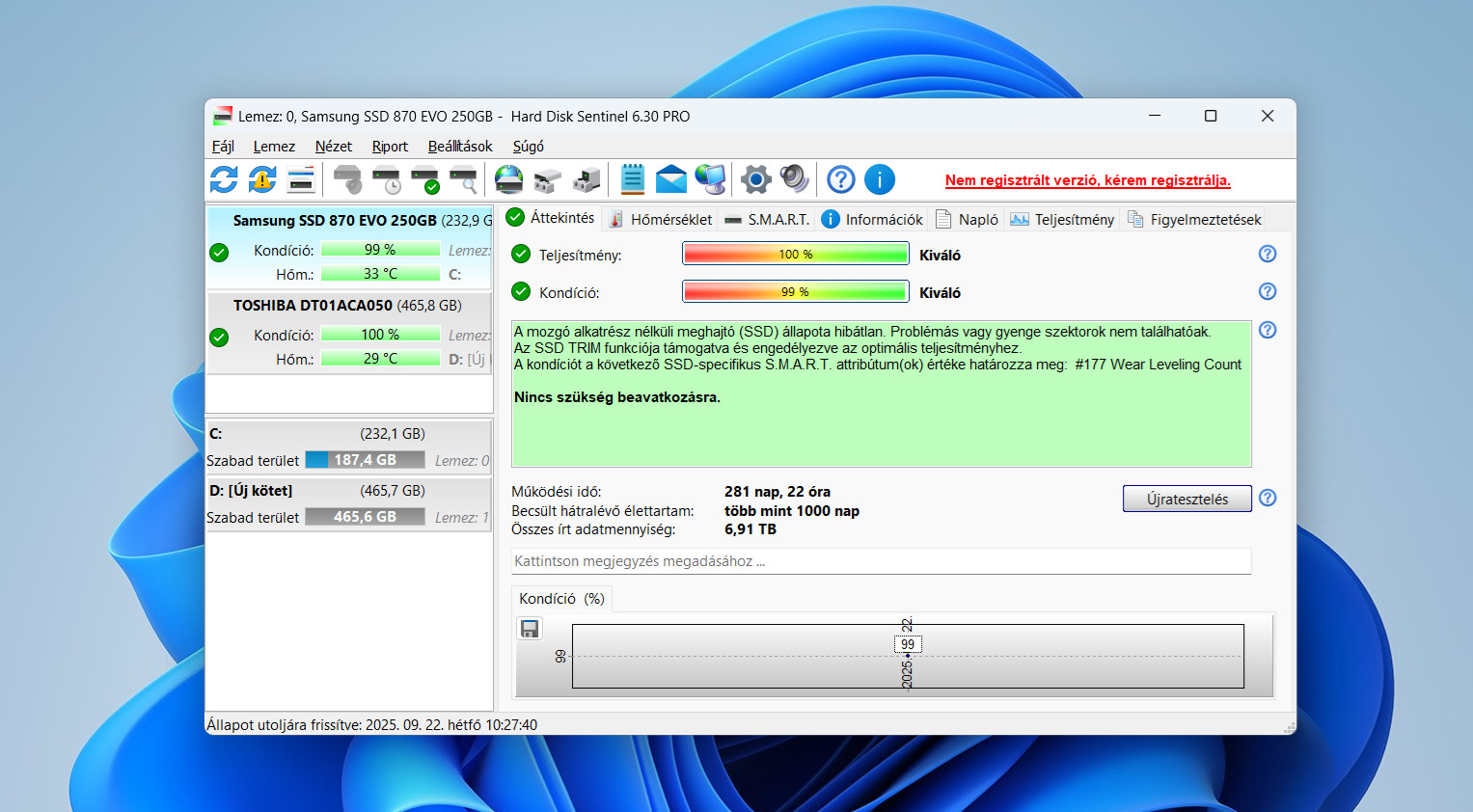The width and height of the screenshot is (1473, 812).
Task: Switch to the Információk tab
Action: 872,220
